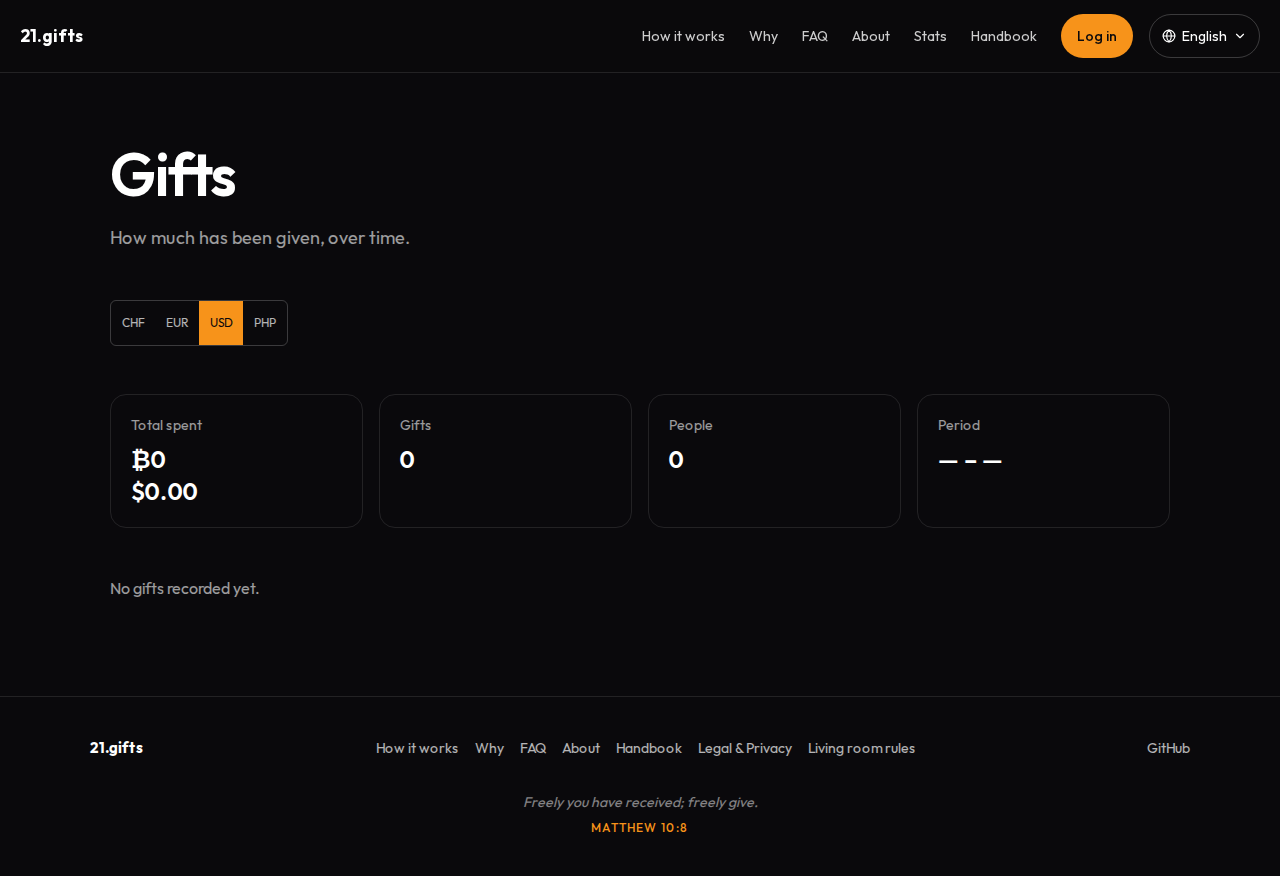
Task: Open Living room rules footer link
Action: pyautogui.click(x=861, y=748)
